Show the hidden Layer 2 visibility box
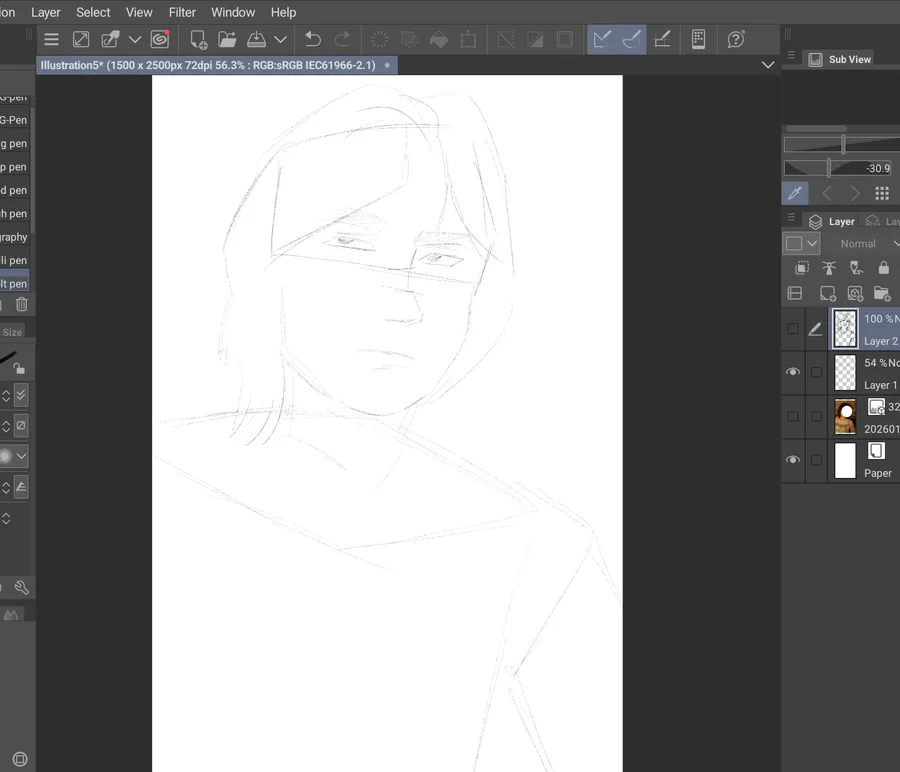The height and width of the screenshot is (772, 900). (x=793, y=328)
